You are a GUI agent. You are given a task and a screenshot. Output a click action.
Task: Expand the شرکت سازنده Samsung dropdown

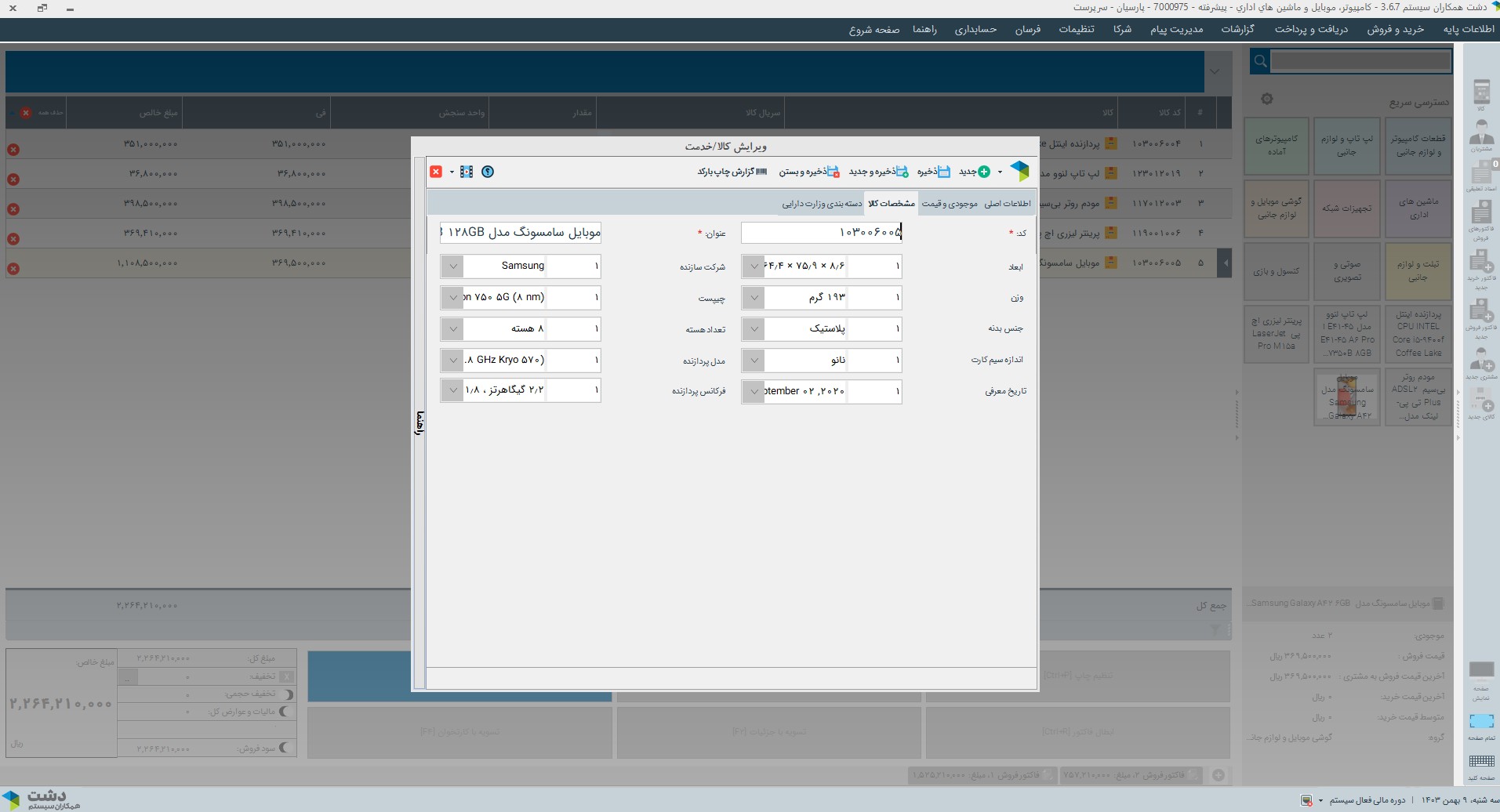pyautogui.click(x=452, y=266)
